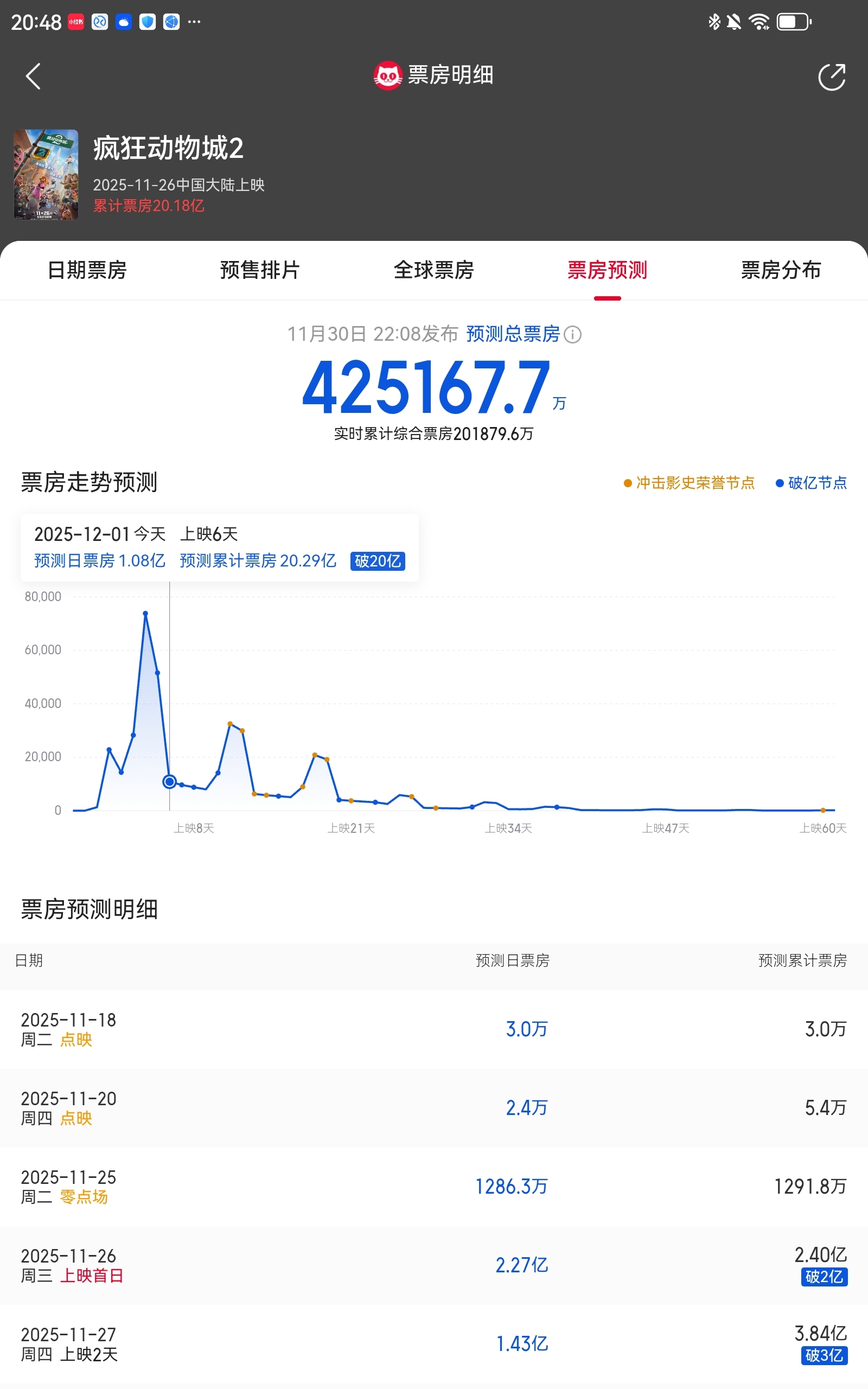
Task: Tap the 预测日票房 column header
Action: pyautogui.click(x=513, y=961)
